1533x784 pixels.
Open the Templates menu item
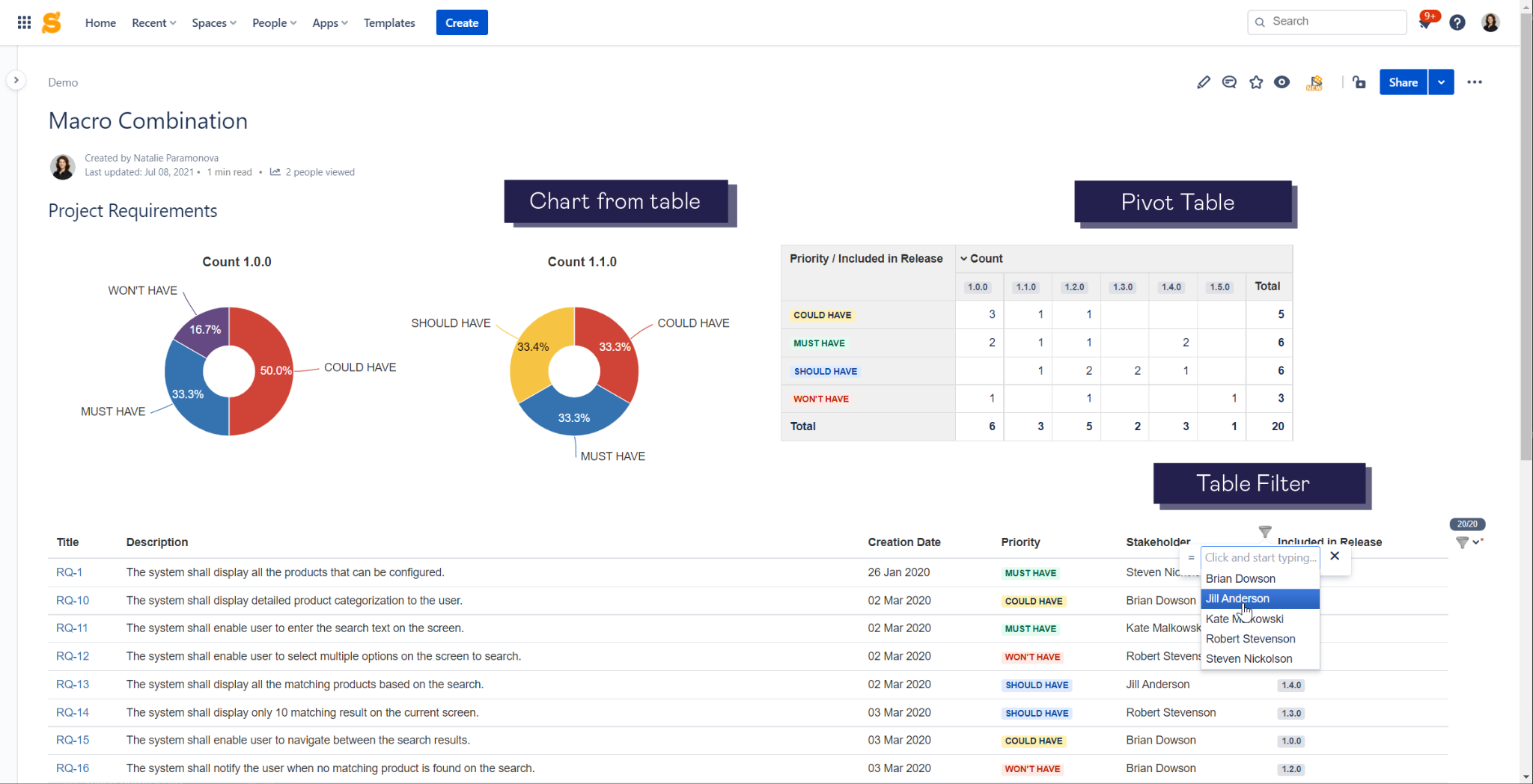[389, 22]
